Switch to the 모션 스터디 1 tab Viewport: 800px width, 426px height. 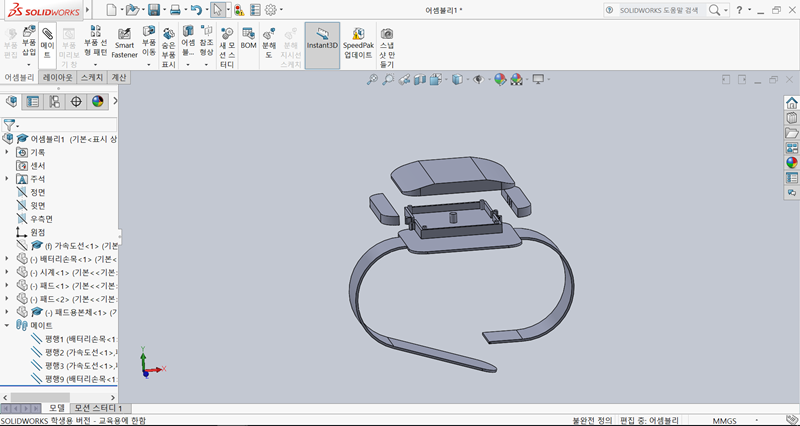pyautogui.click(x=97, y=408)
